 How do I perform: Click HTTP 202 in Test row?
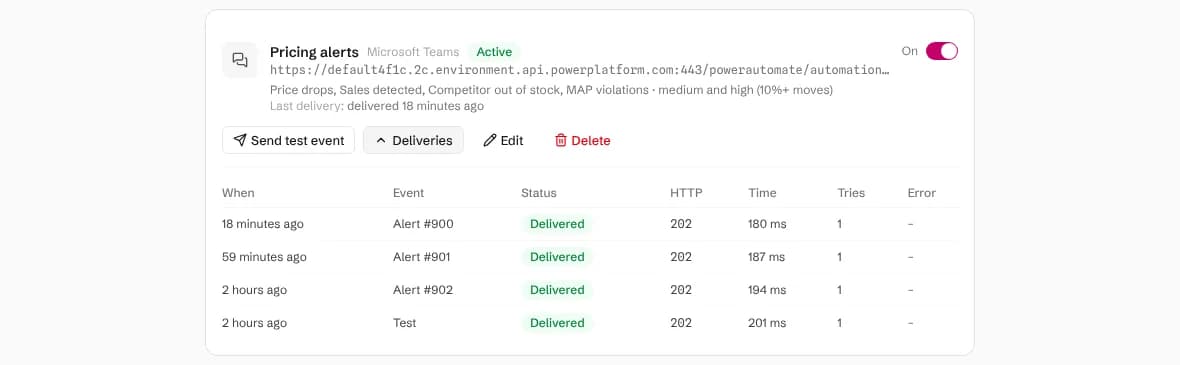coord(681,323)
